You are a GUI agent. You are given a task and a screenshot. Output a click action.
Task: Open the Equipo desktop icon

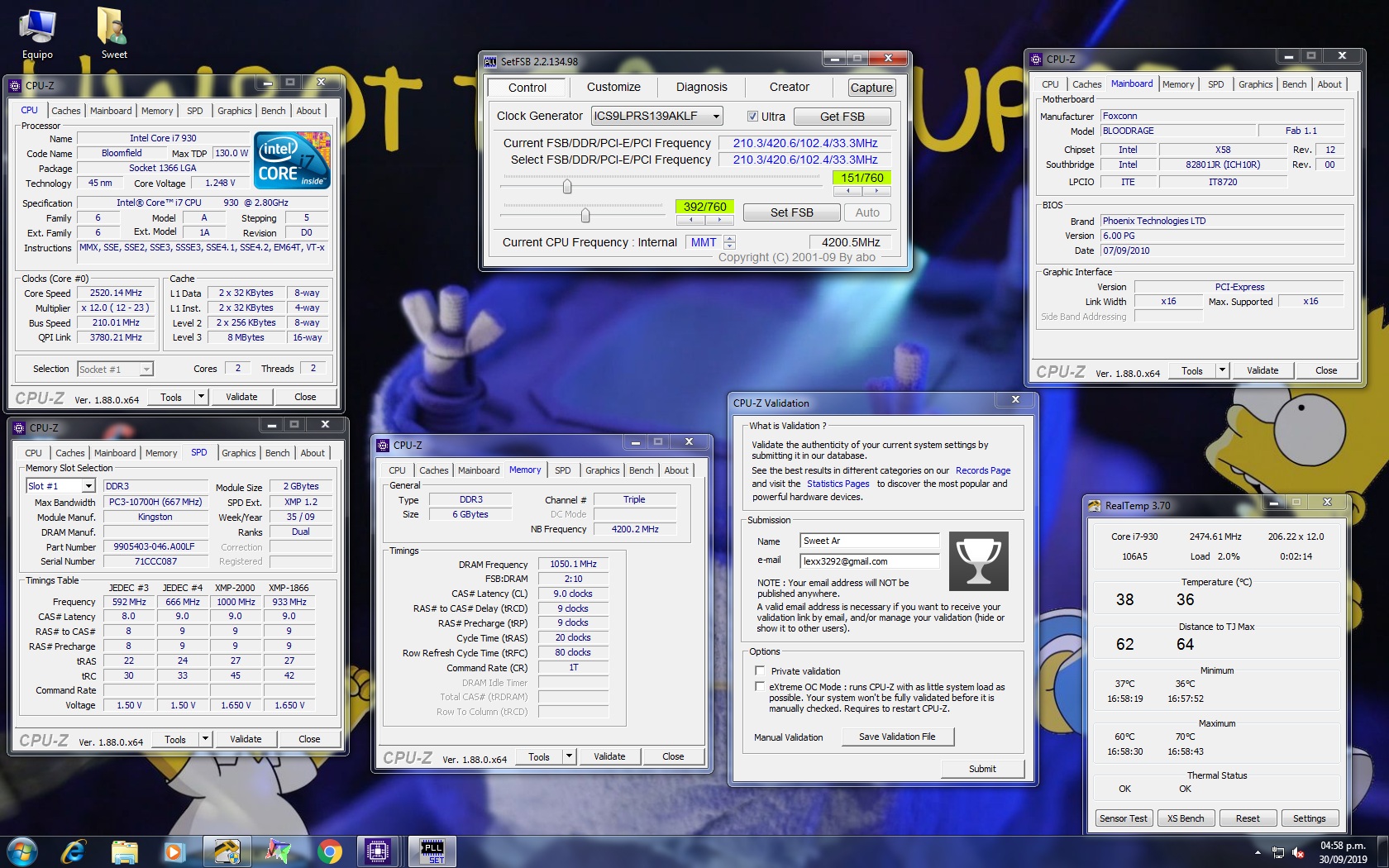point(37,33)
